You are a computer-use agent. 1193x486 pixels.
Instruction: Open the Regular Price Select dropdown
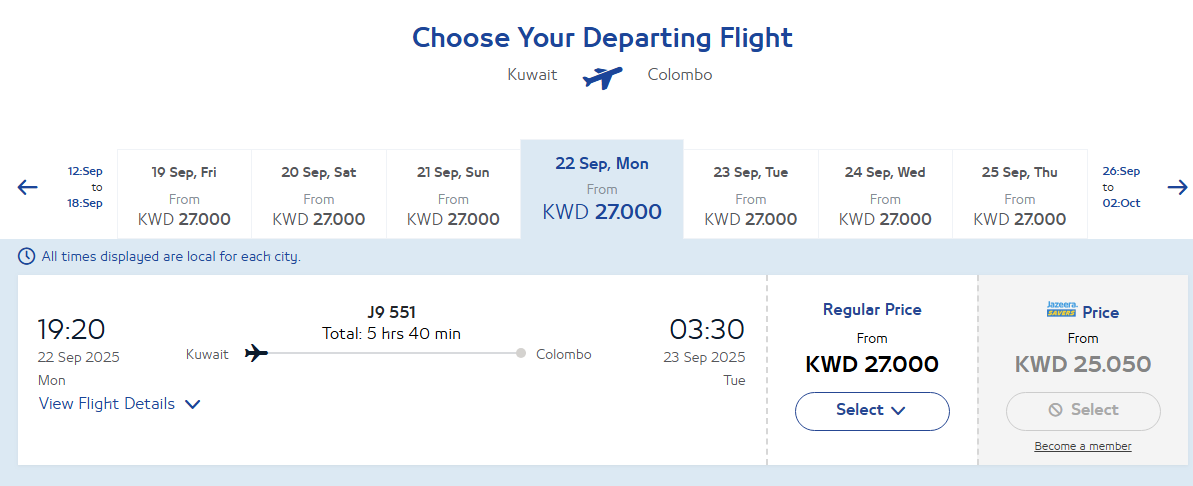[x=872, y=411]
